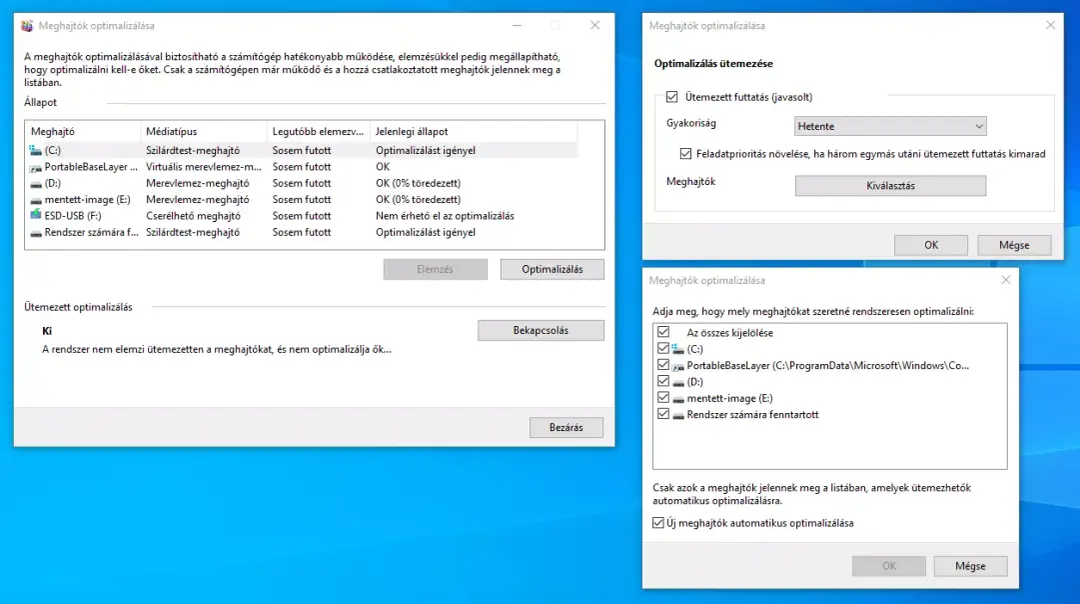Open the Gyakoriság dropdown showing Hetente
1080x604 pixels.
(890, 126)
